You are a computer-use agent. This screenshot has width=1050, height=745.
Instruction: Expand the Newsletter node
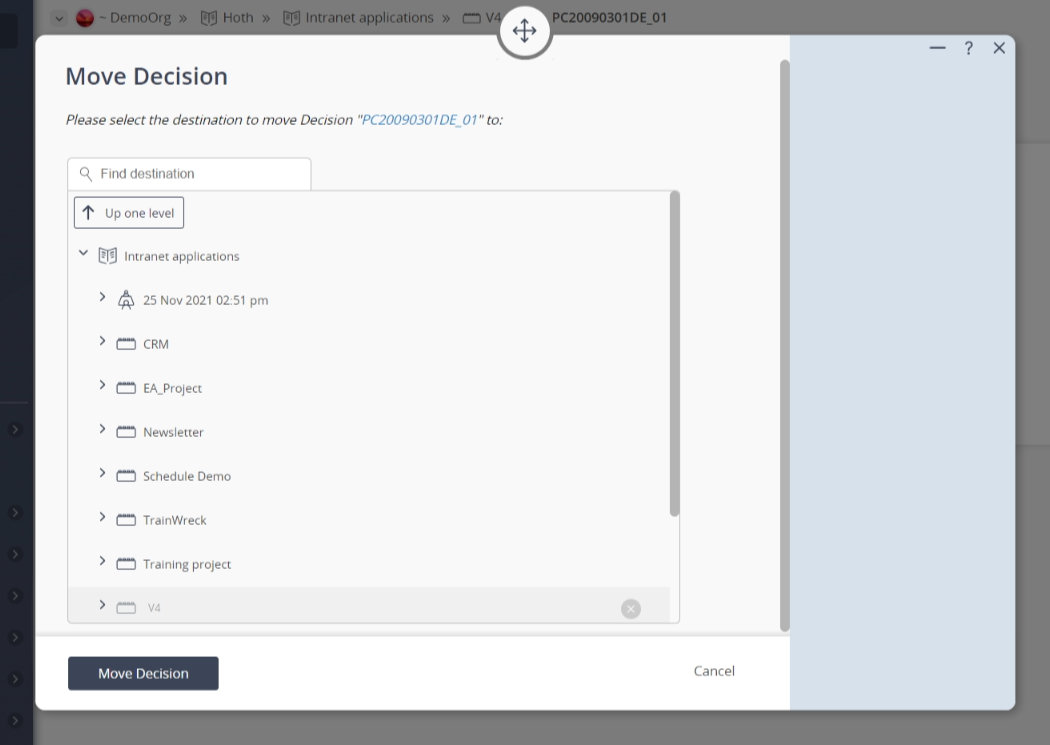pos(102,429)
